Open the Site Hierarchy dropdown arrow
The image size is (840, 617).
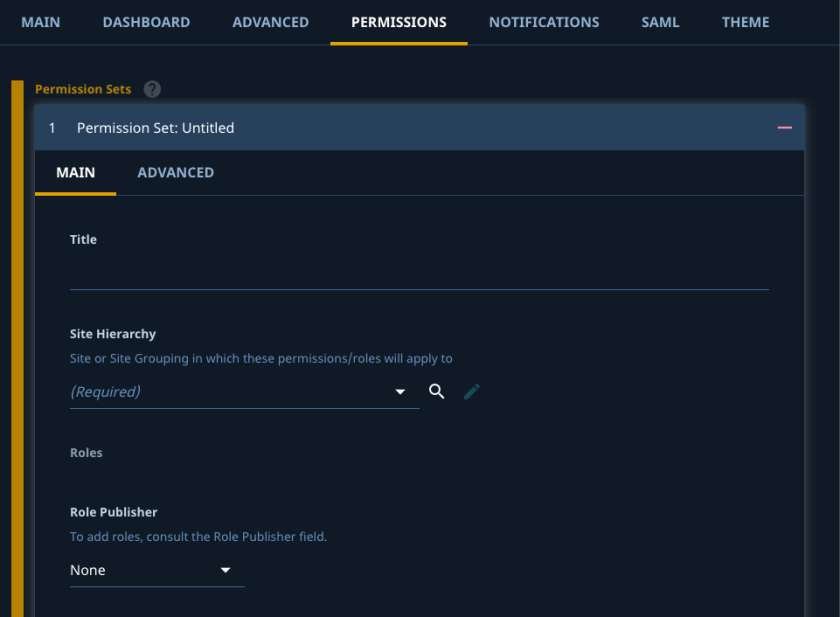coord(400,392)
